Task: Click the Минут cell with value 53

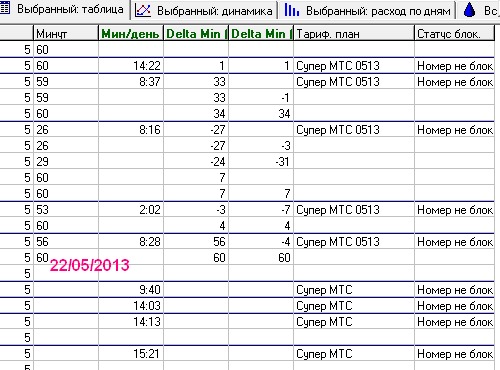Action: (x=66, y=210)
